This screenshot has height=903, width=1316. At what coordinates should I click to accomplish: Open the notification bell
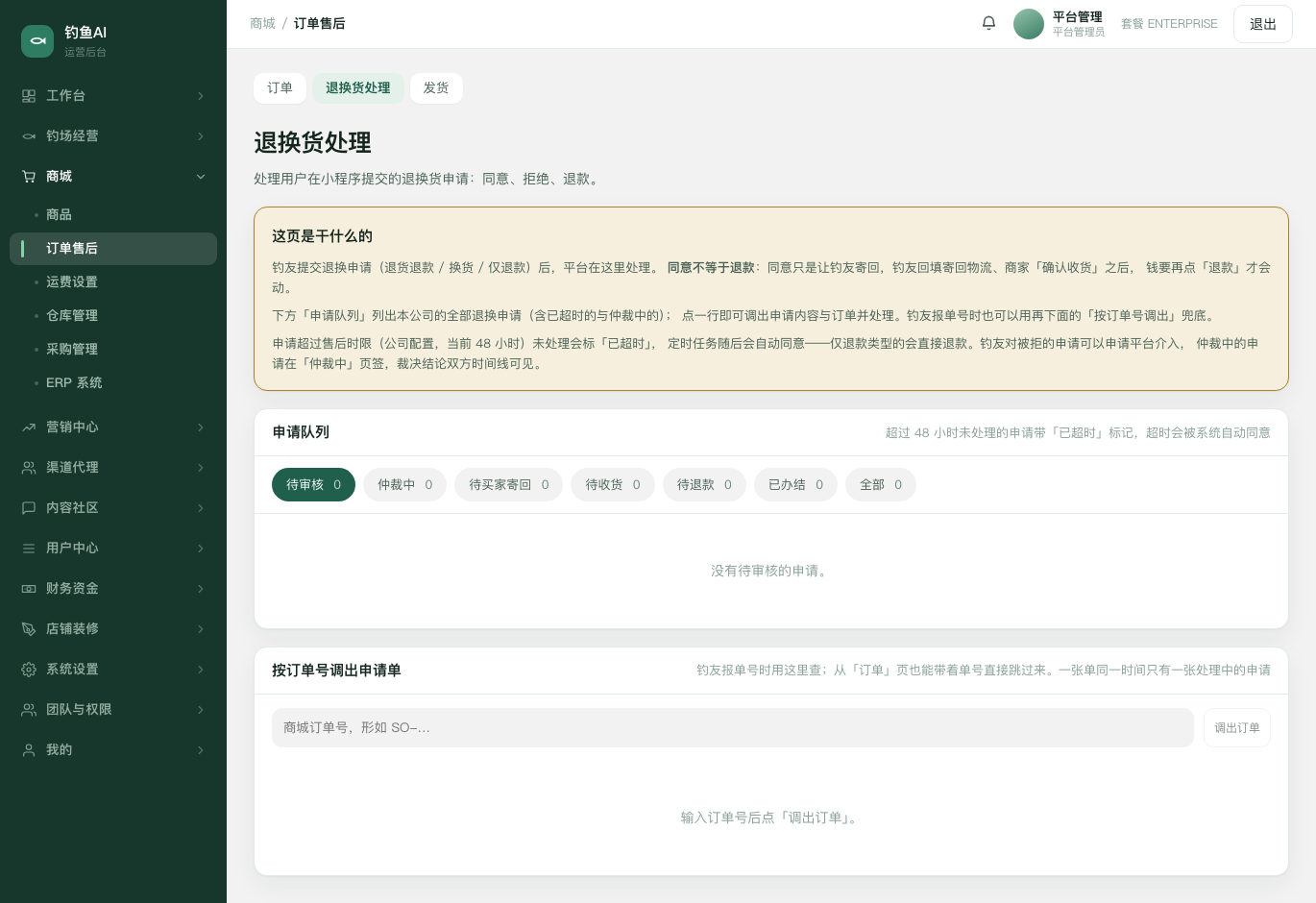pos(988,23)
